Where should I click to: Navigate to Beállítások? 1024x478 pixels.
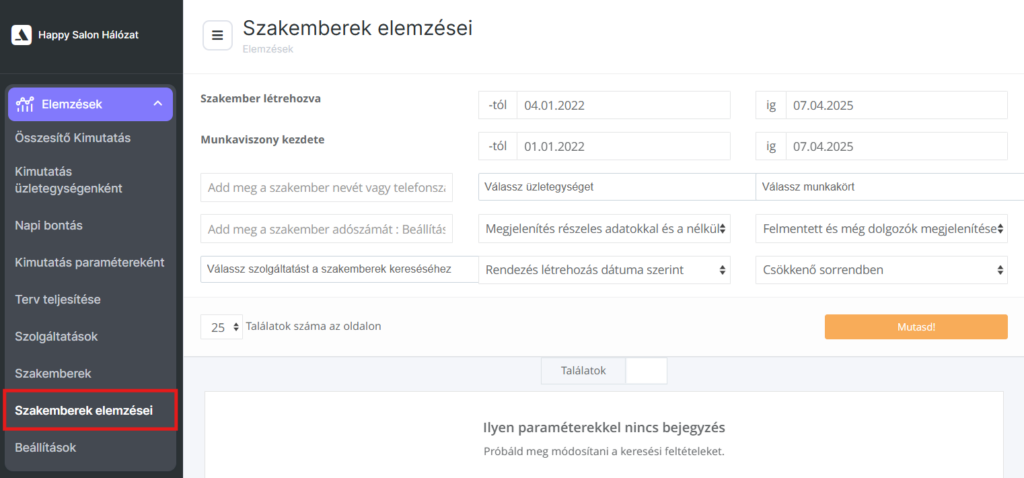click(46, 447)
